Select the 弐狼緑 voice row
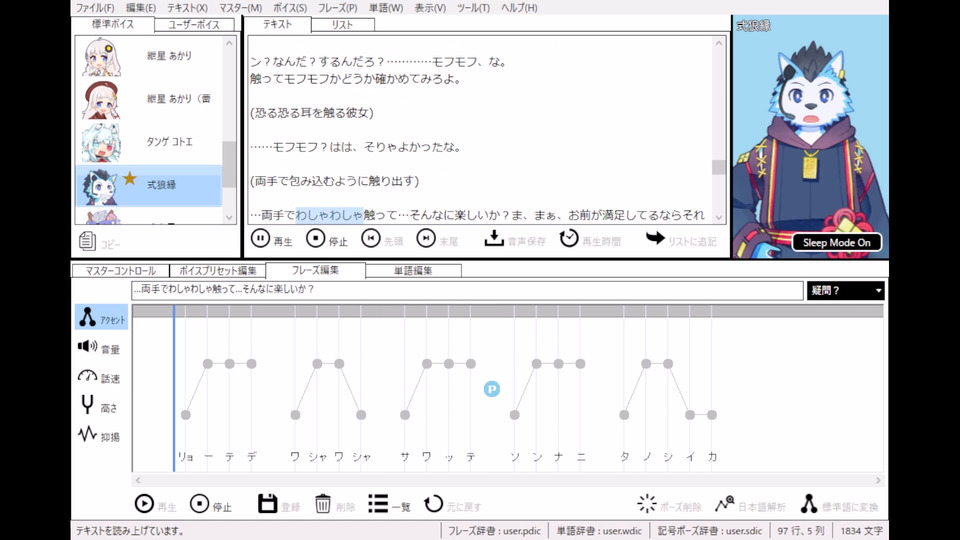 pyautogui.click(x=149, y=185)
